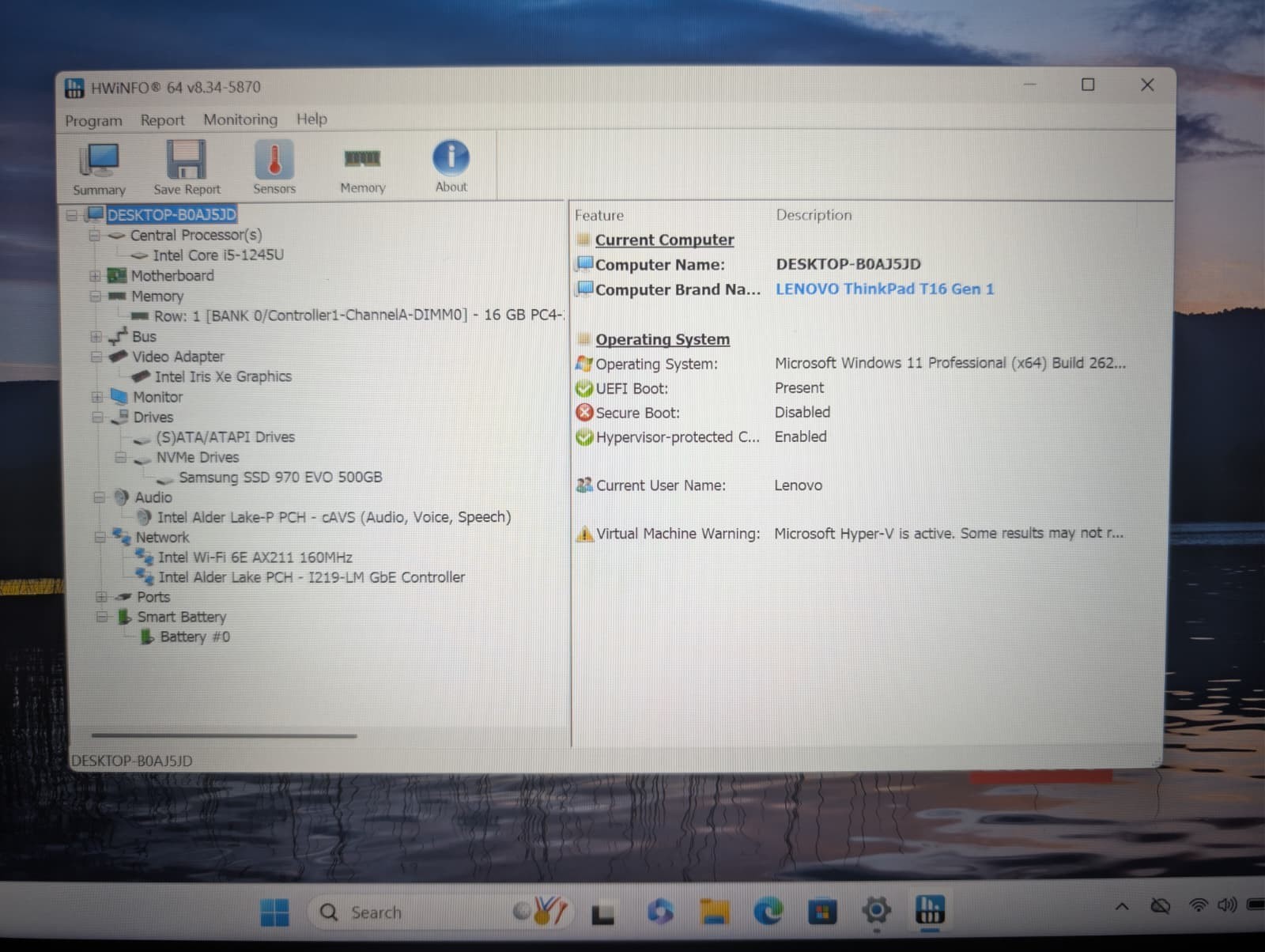1265x952 pixels.
Task: Select Battery #0 in the tree
Action: click(x=194, y=637)
